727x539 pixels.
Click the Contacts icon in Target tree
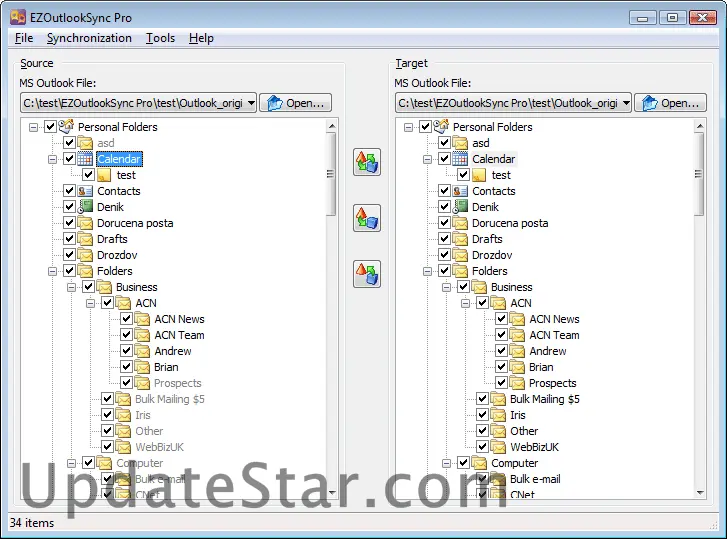[460, 191]
